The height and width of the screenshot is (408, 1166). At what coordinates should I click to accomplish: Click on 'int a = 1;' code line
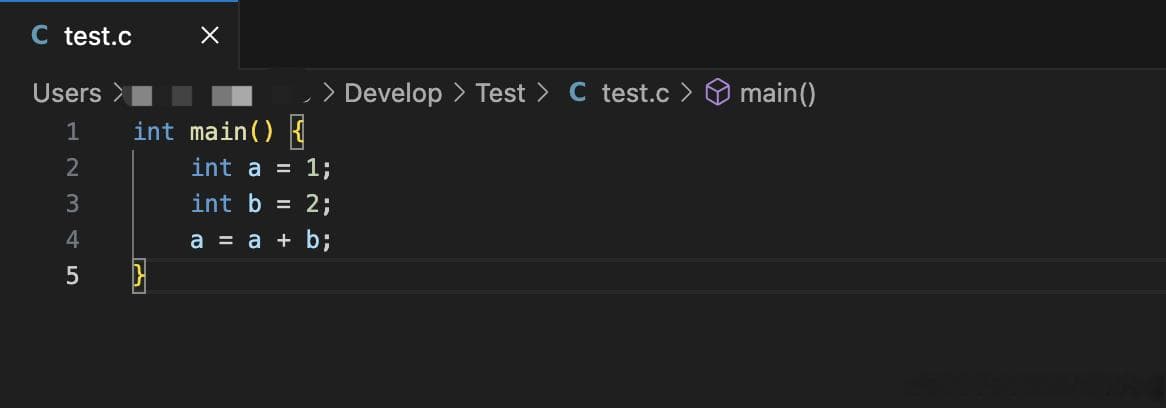click(x=260, y=168)
